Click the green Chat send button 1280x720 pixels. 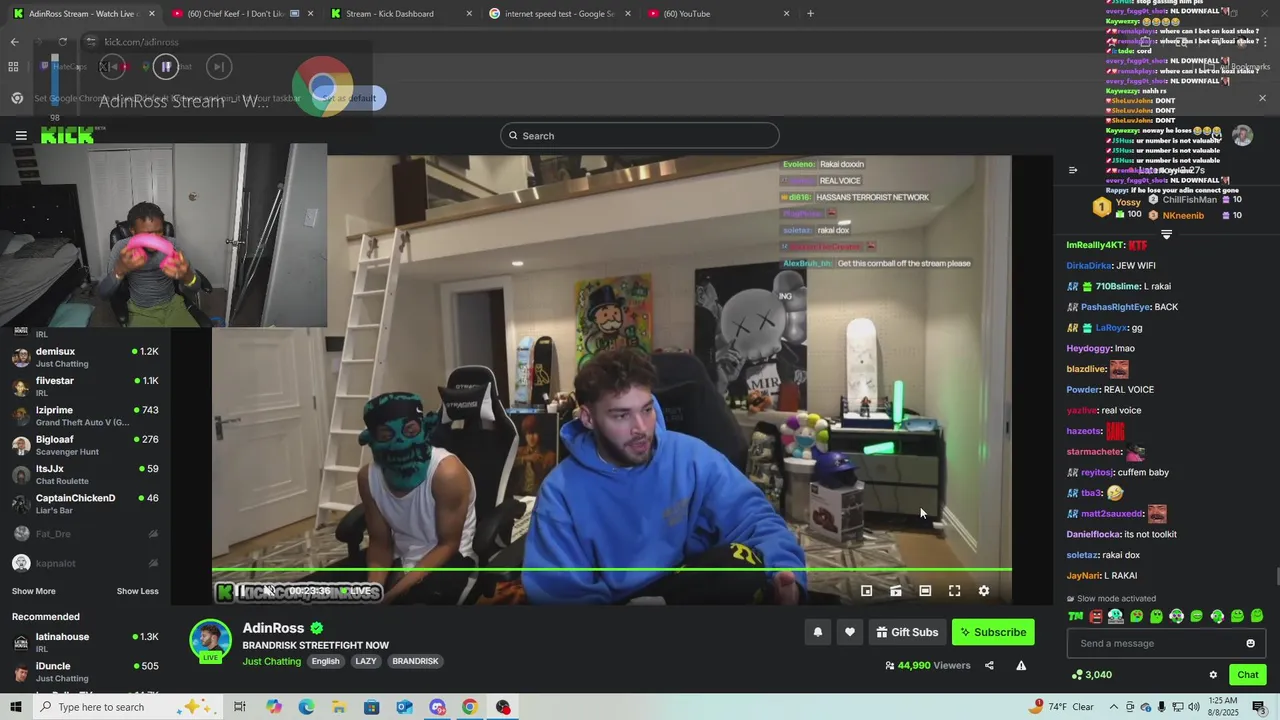1247,675
